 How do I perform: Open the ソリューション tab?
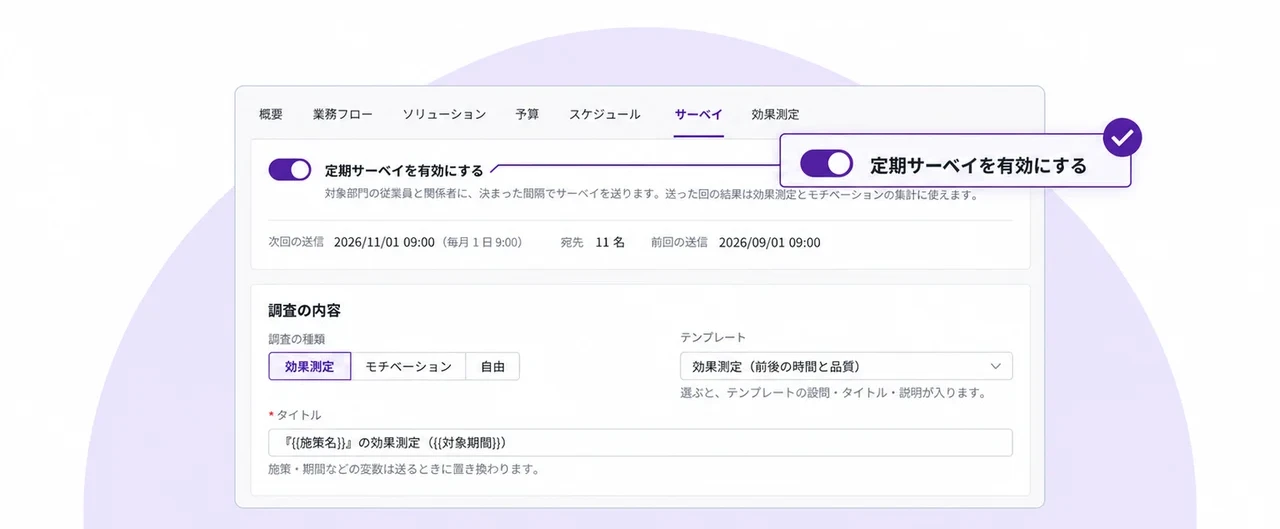coord(444,114)
